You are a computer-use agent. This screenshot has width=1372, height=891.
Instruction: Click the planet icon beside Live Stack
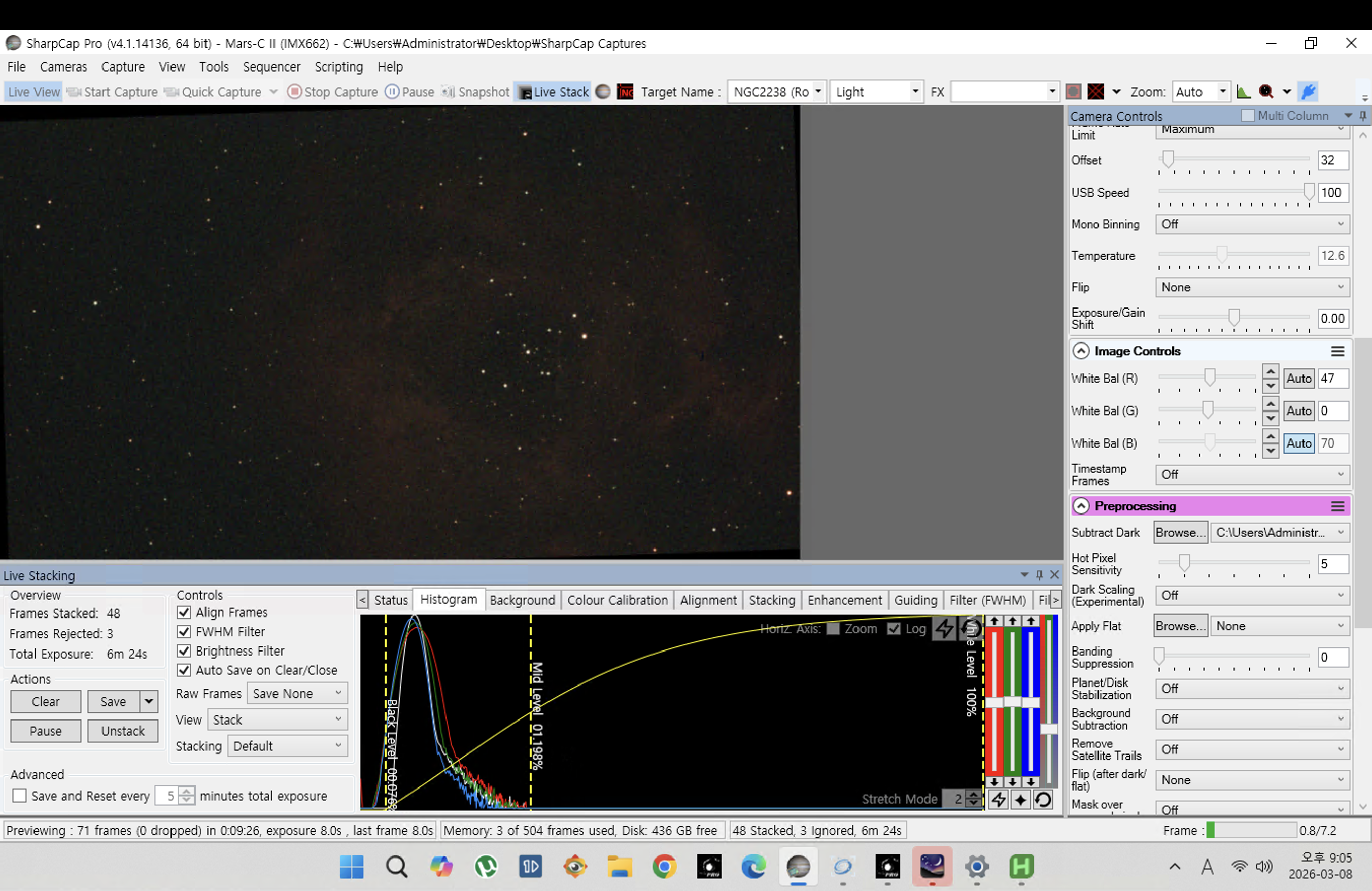pyautogui.click(x=602, y=92)
